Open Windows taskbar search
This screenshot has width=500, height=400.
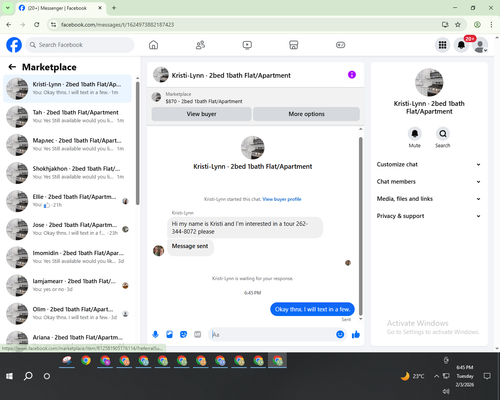[x=28, y=376]
